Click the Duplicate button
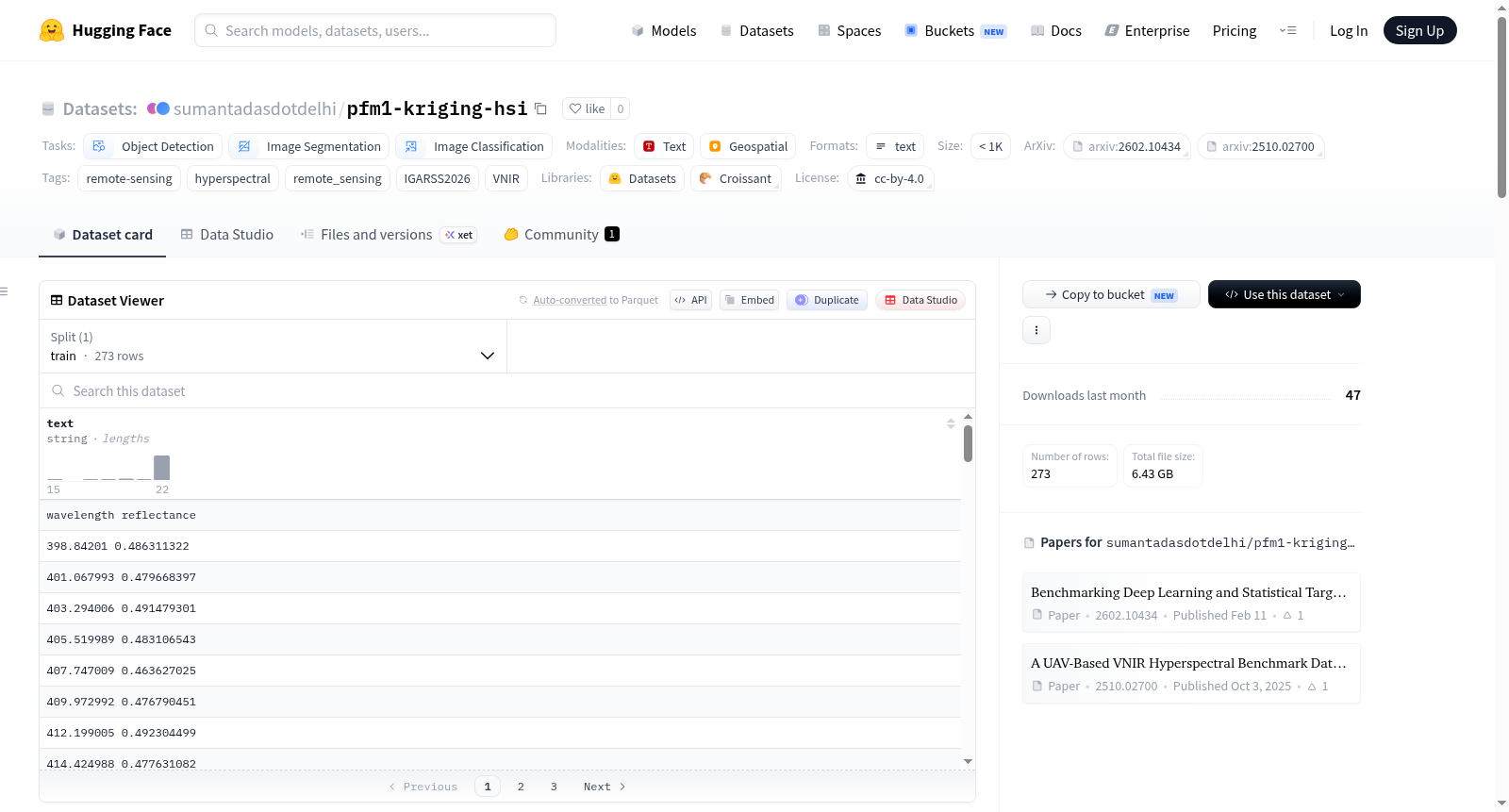This screenshot has height=812, width=1509. (826, 300)
